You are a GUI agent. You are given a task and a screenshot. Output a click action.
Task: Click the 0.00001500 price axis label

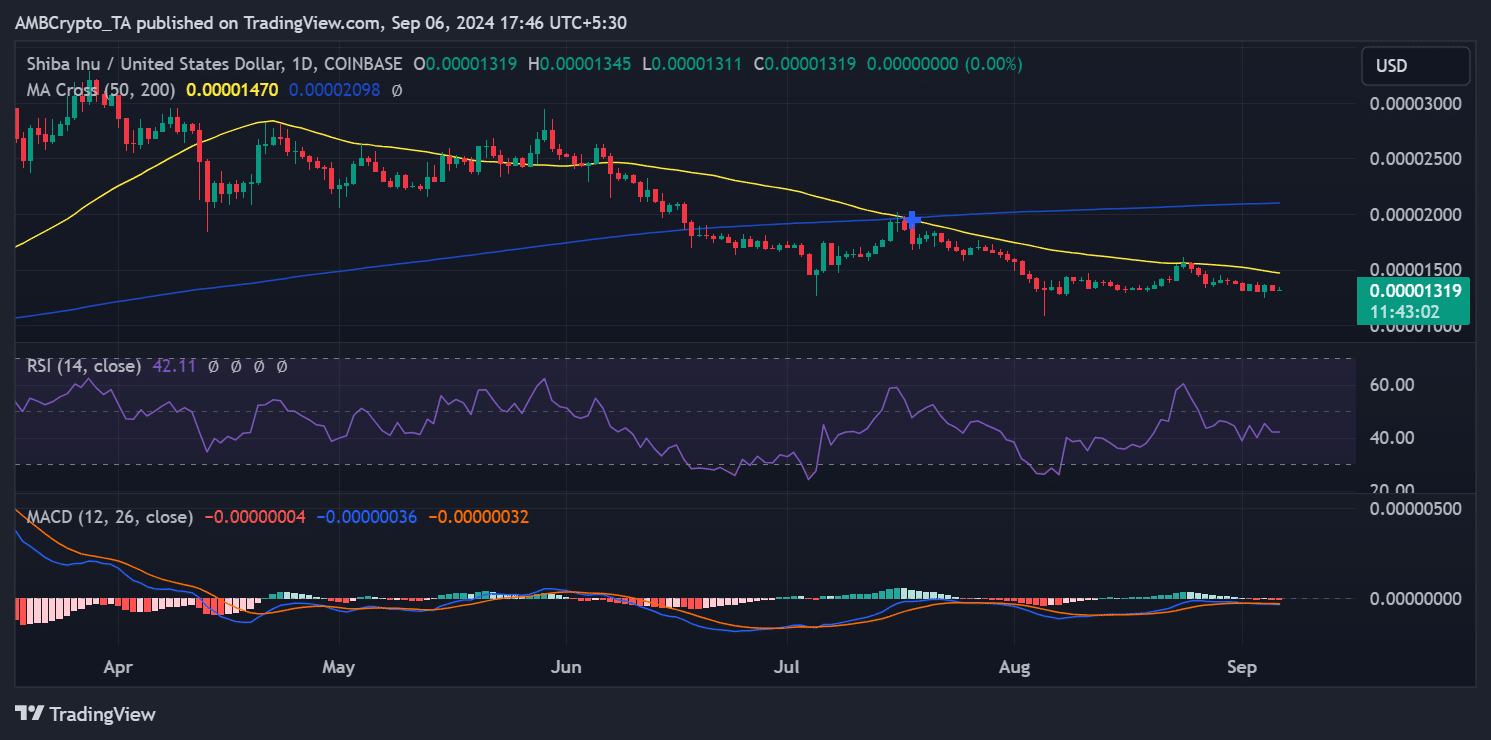coord(1416,270)
